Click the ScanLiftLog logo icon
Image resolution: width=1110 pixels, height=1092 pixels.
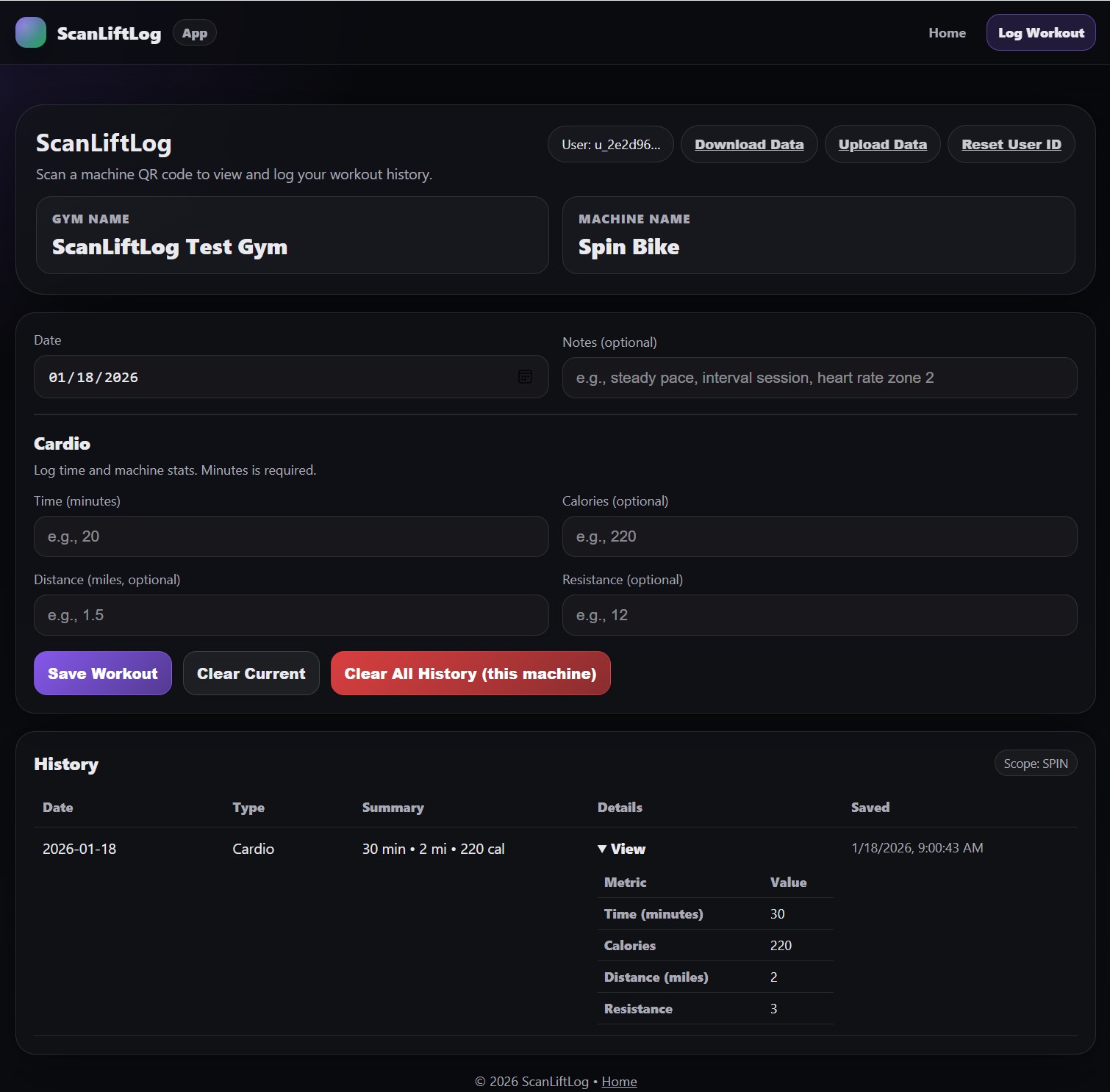coord(31,32)
